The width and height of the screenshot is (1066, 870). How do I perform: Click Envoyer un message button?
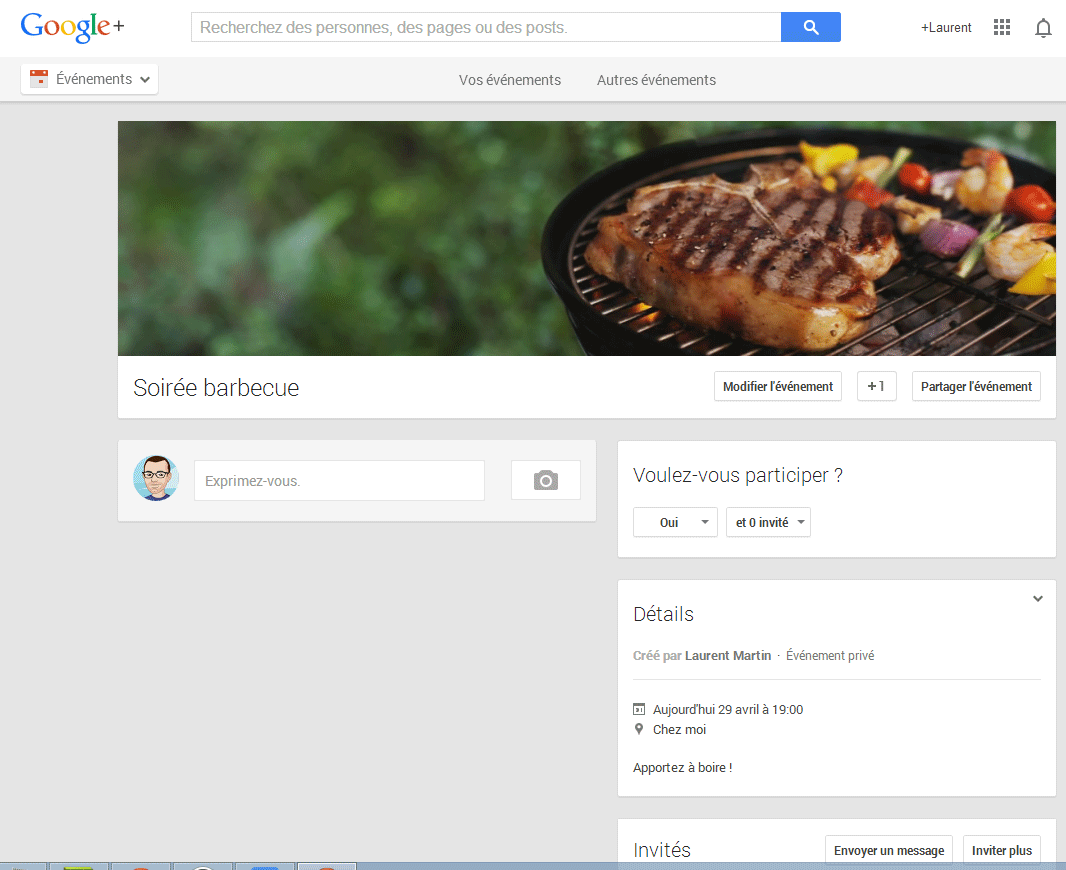889,850
